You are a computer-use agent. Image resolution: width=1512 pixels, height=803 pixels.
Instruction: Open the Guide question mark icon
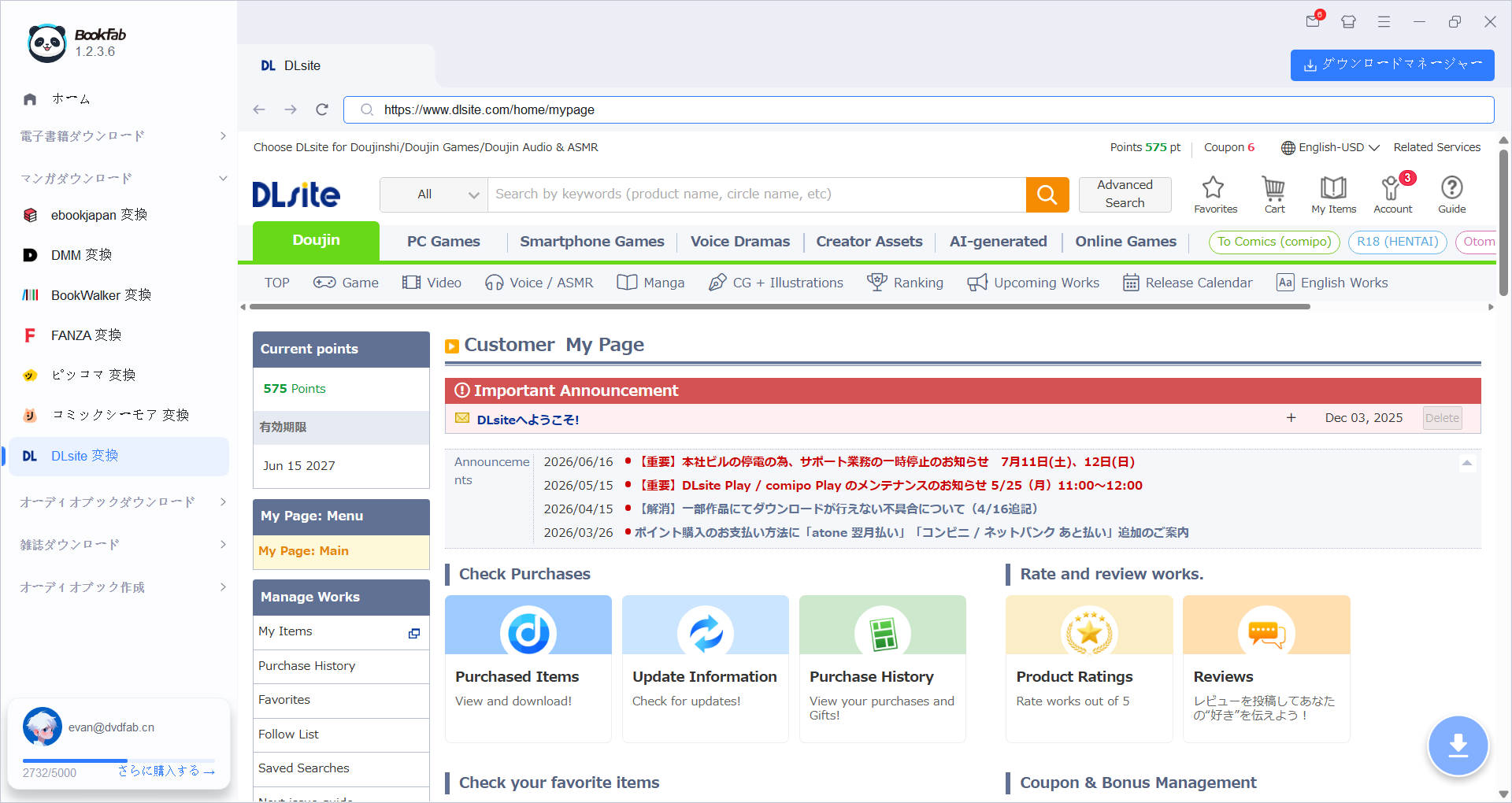1451,194
